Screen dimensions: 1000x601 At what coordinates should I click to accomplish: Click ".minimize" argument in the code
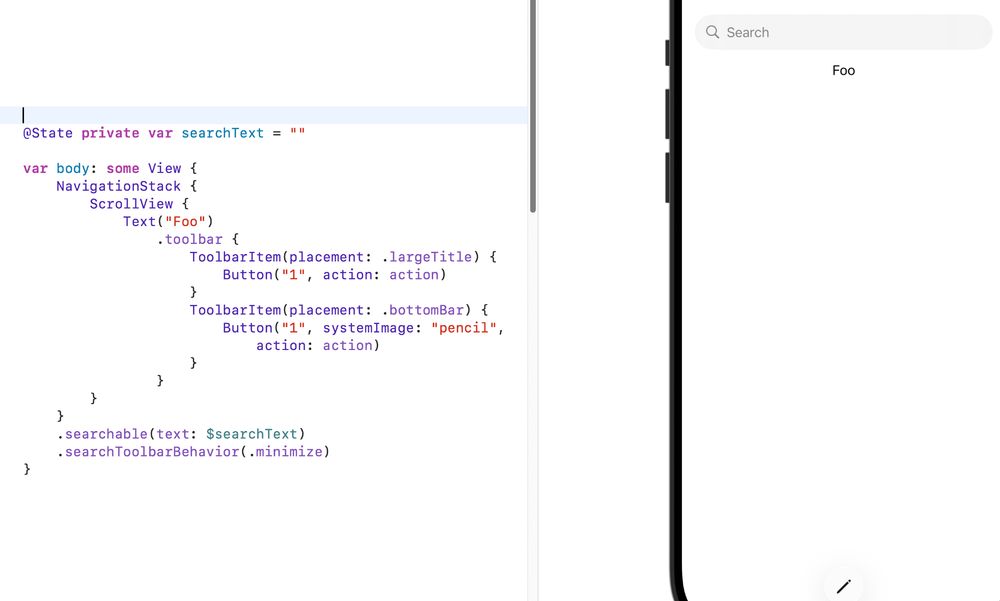point(285,451)
